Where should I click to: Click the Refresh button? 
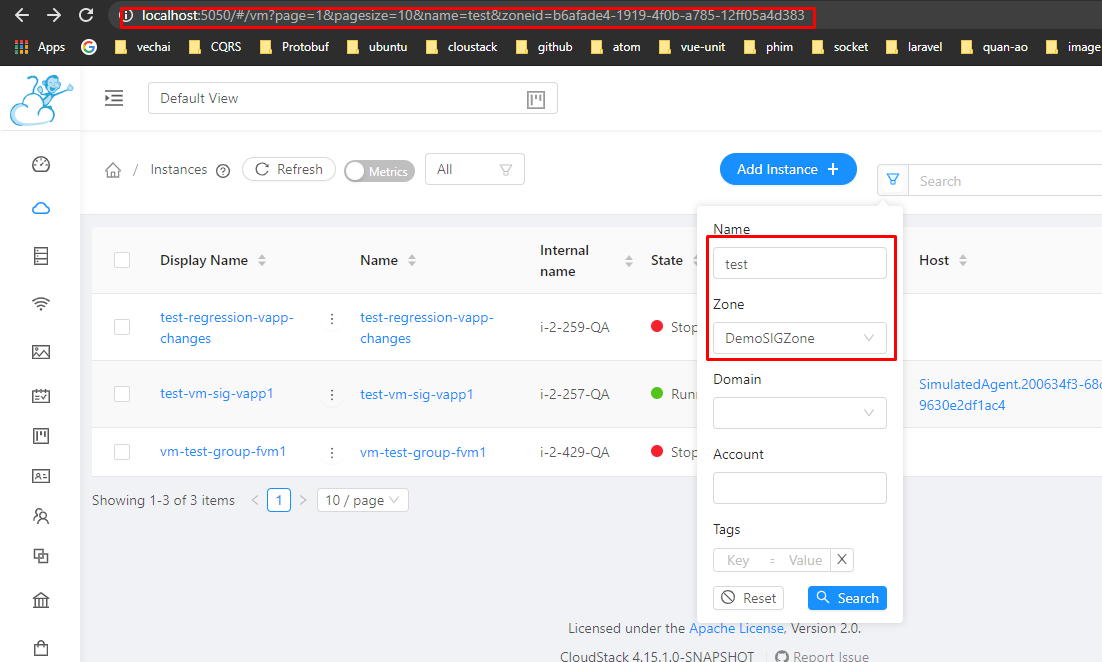point(289,169)
